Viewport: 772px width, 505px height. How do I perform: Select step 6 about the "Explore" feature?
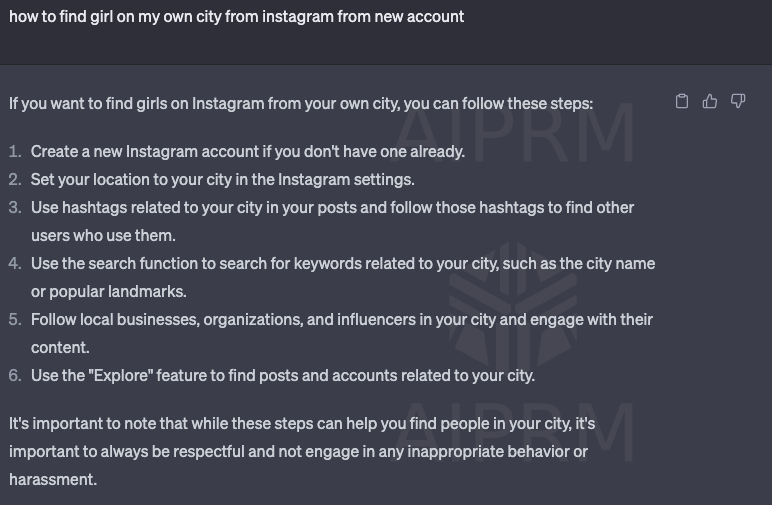click(283, 376)
